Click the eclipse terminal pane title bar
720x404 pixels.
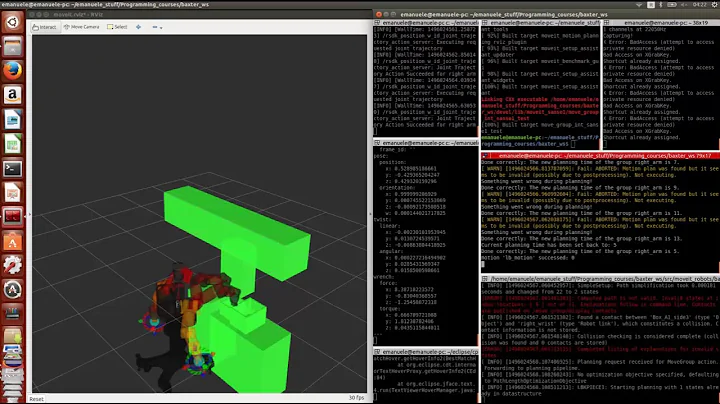coord(426,351)
